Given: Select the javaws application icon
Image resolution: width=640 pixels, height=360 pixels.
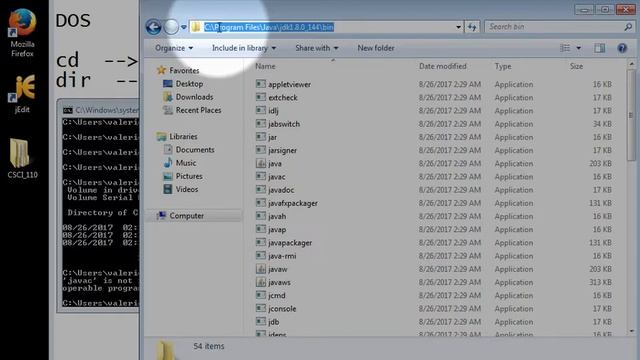Looking at the screenshot, I should [260, 282].
